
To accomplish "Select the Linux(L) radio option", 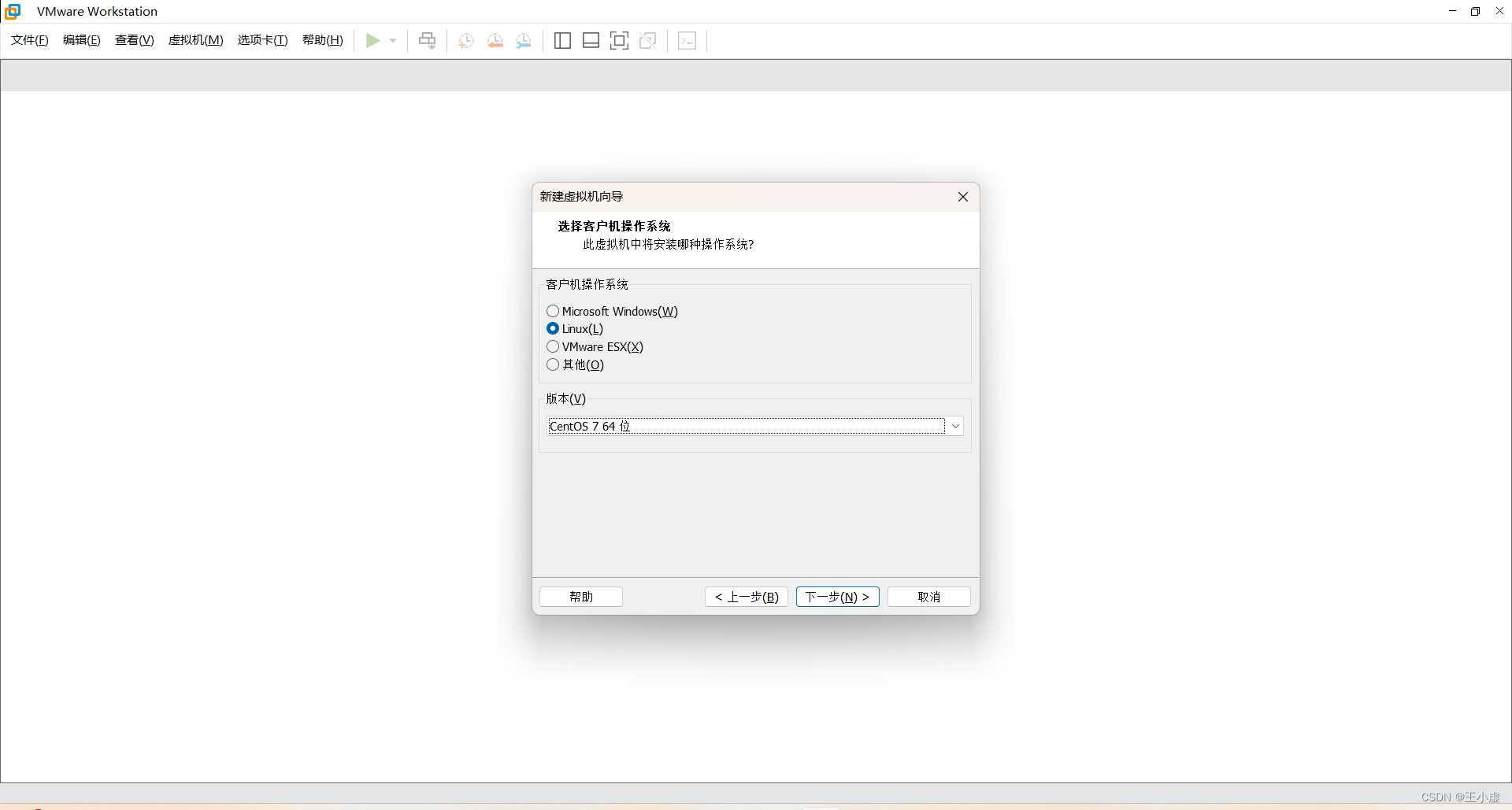I will 575,329.
